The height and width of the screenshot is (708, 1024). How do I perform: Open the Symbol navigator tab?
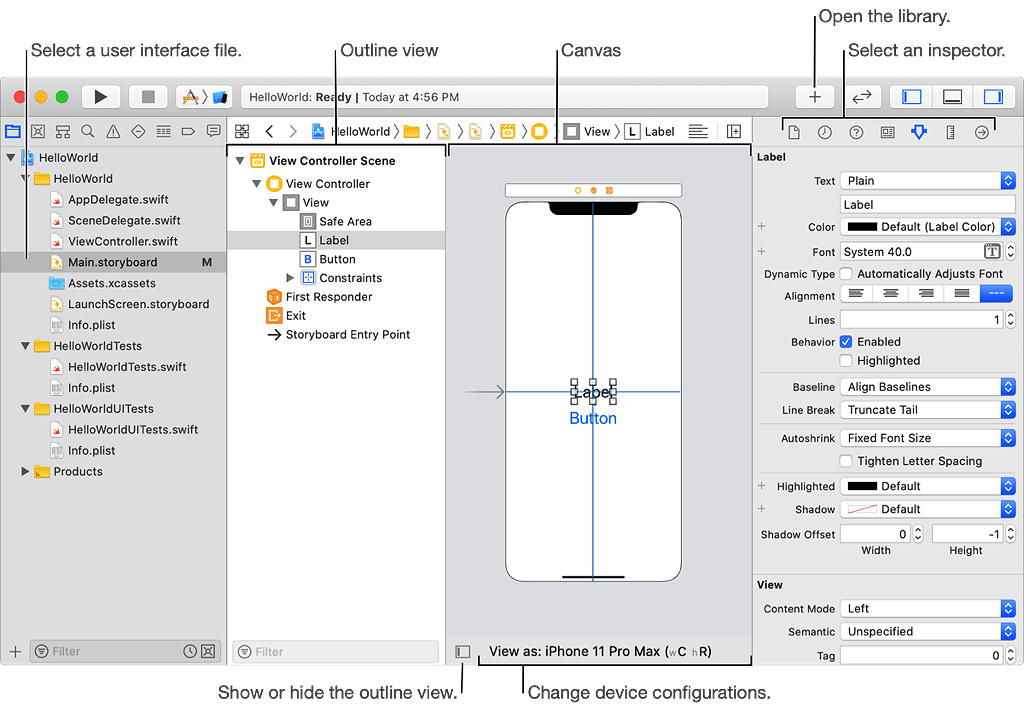(63, 131)
